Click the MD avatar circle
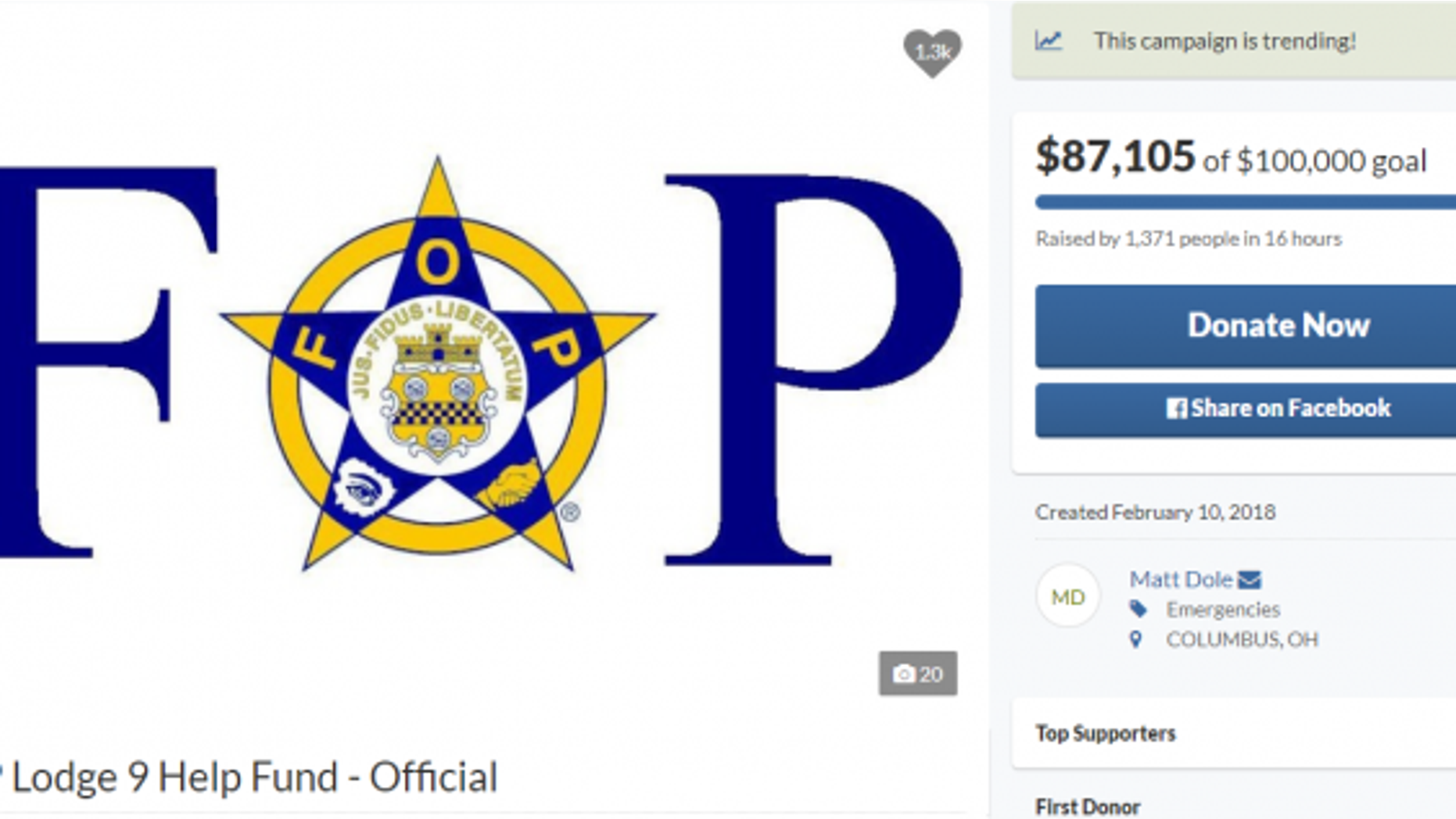Screen dimensions: 1456x819 click(1068, 597)
